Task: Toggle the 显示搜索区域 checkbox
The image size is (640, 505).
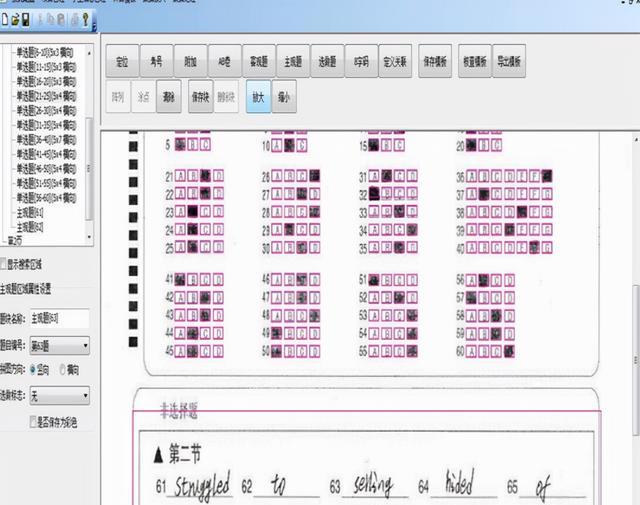Action: [x=3, y=264]
